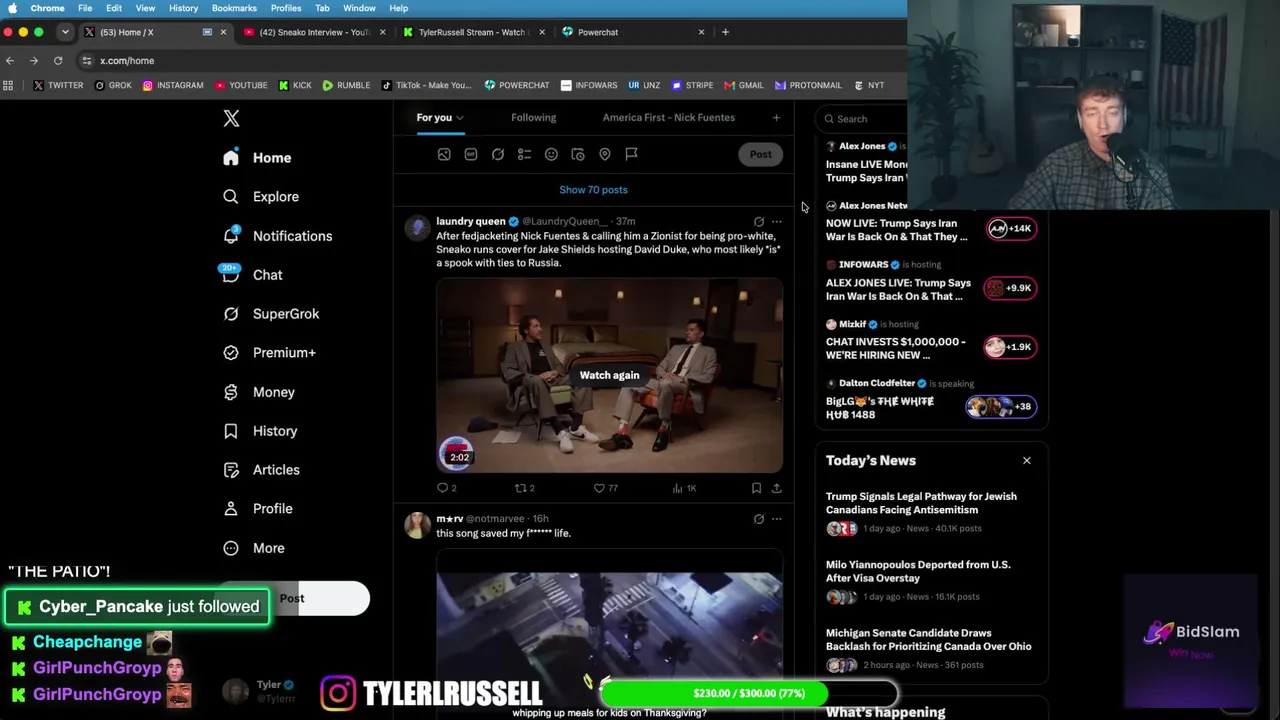Go to Profile in the sidebar
The width and height of the screenshot is (1280, 720).
[x=258, y=509]
